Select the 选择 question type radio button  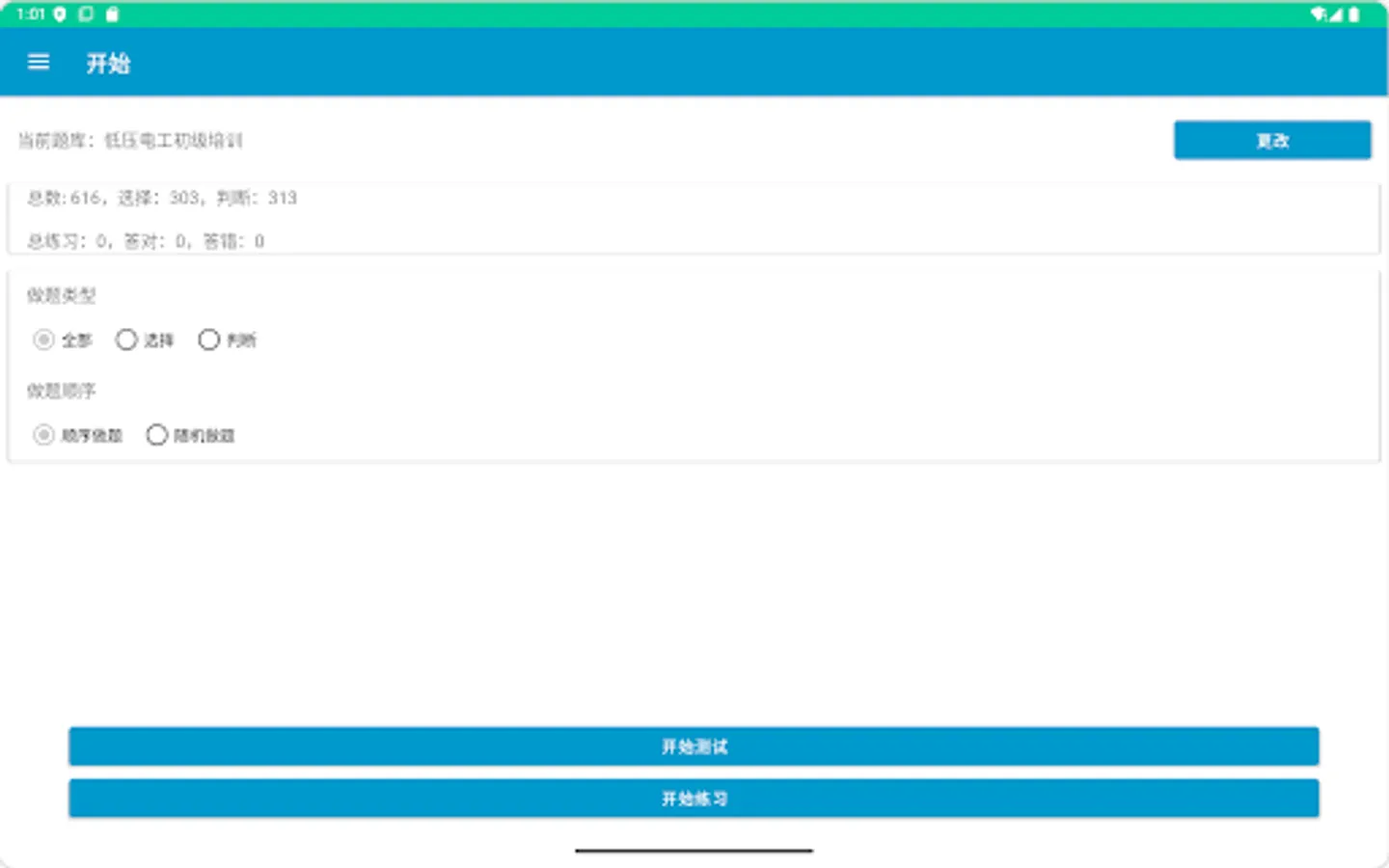(126, 339)
